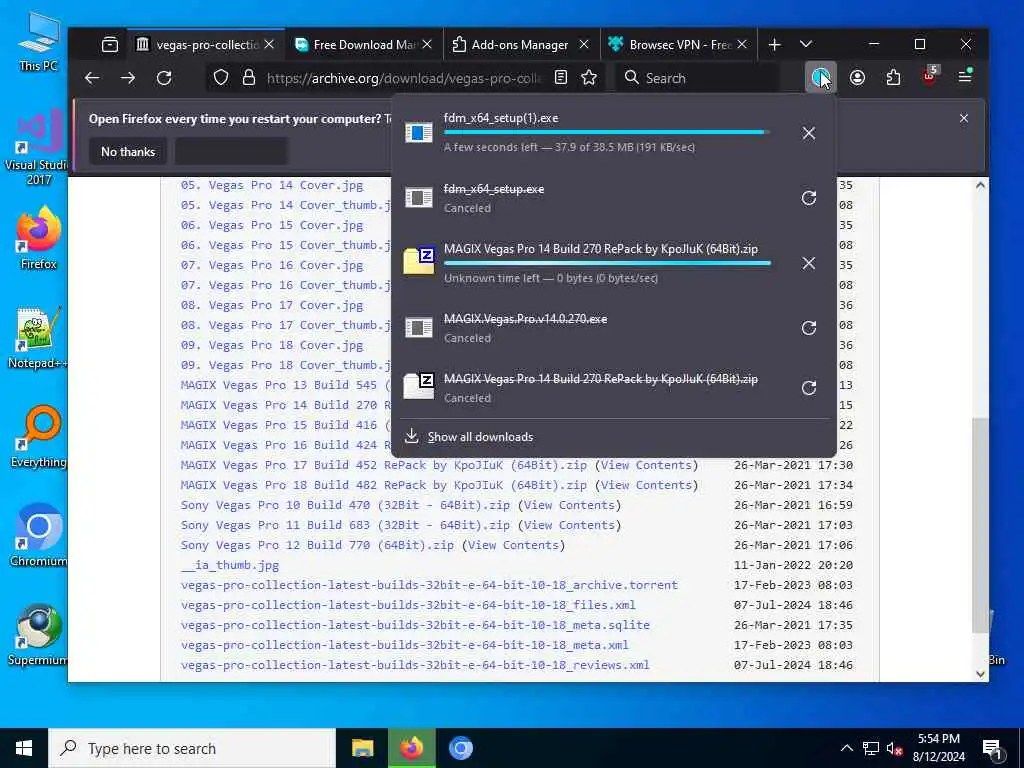Open the Firefox account icon
This screenshot has height=768, width=1024.
(x=857, y=78)
